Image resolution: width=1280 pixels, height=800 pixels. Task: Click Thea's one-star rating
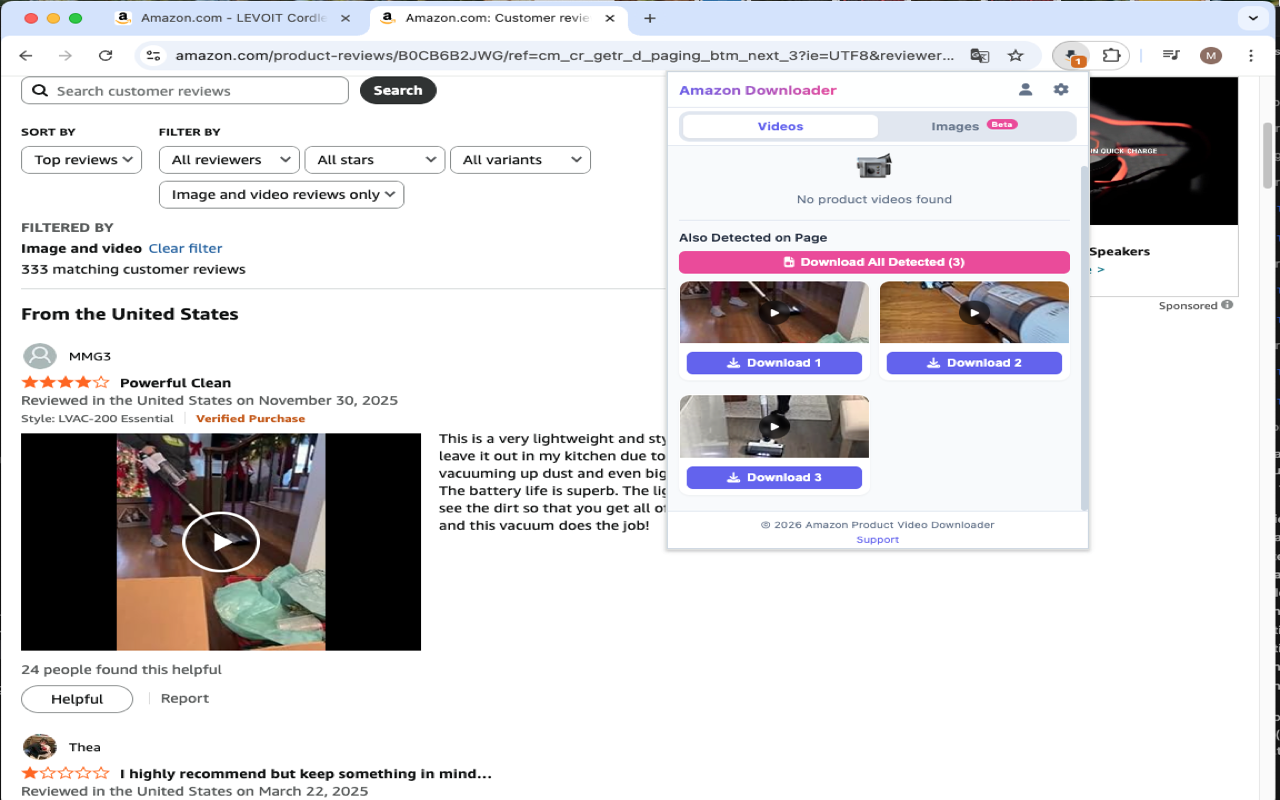pyautogui.click(x=65, y=773)
